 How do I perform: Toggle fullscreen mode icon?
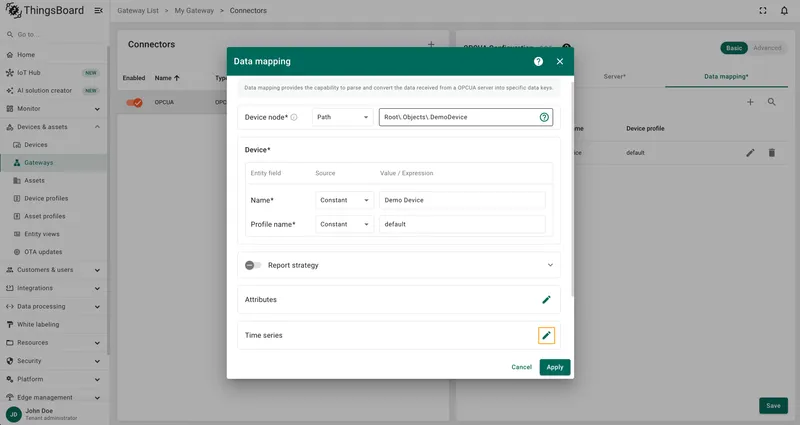(x=763, y=10)
